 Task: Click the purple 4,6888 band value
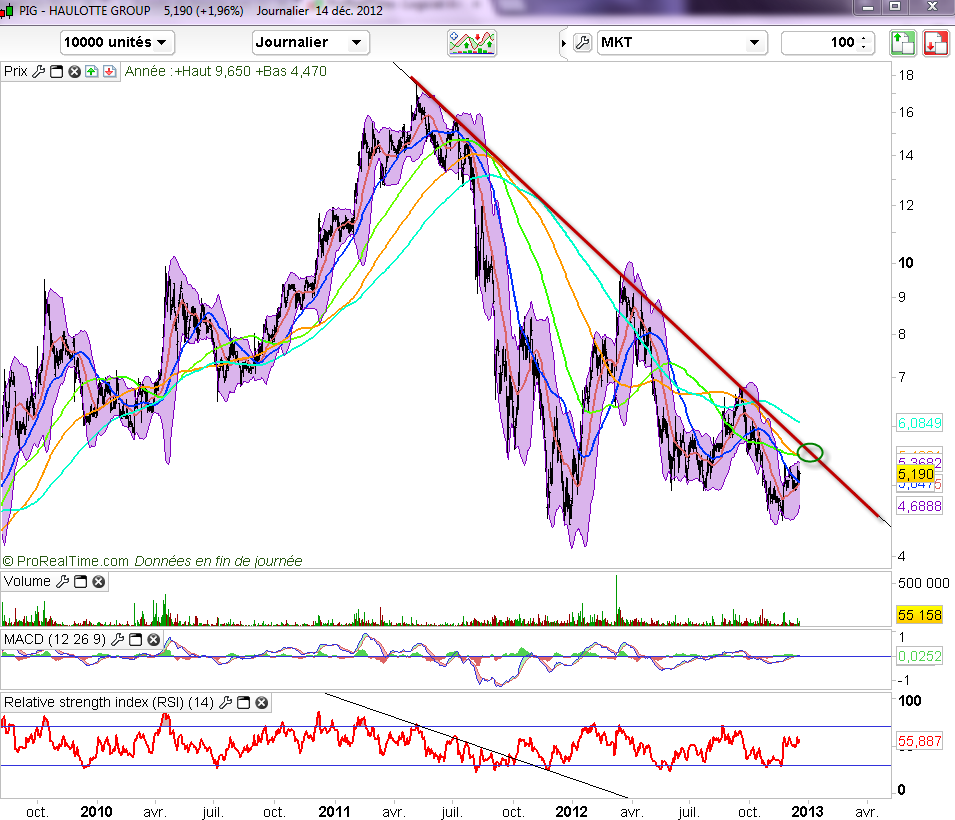coord(920,506)
